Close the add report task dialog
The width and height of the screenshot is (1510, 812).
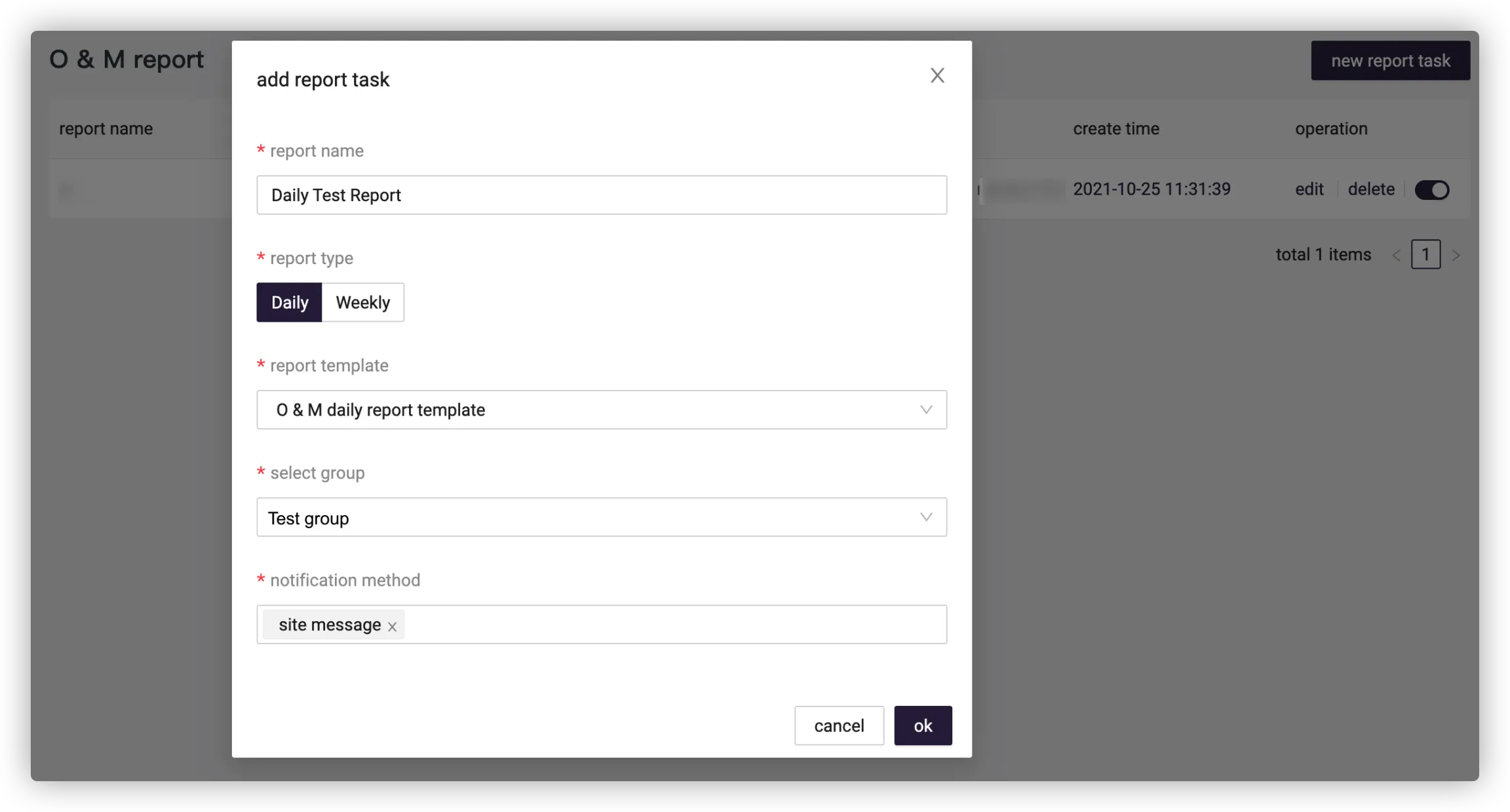(x=937, y=75)
